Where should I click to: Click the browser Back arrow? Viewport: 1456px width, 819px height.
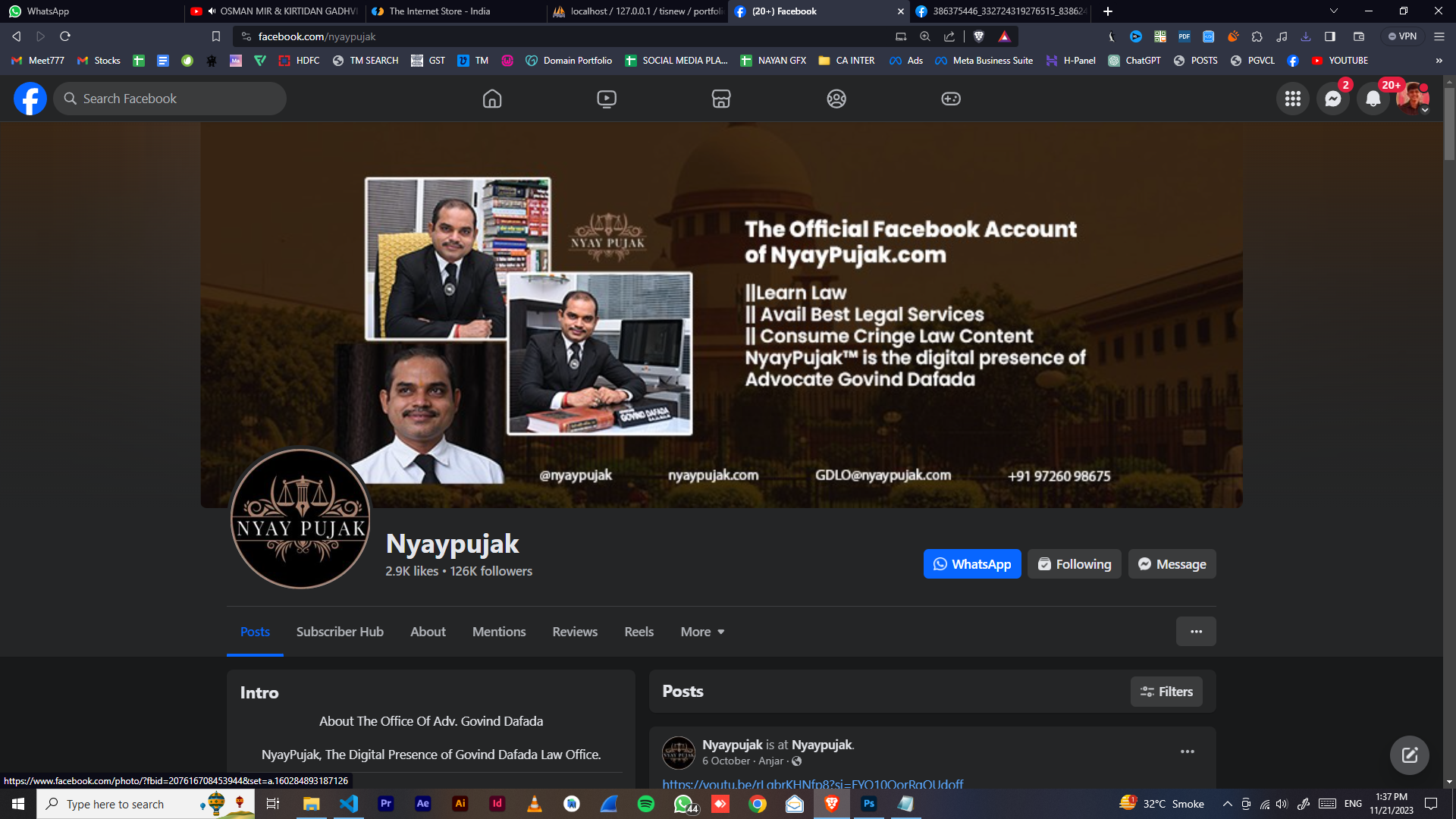[17, 36]
